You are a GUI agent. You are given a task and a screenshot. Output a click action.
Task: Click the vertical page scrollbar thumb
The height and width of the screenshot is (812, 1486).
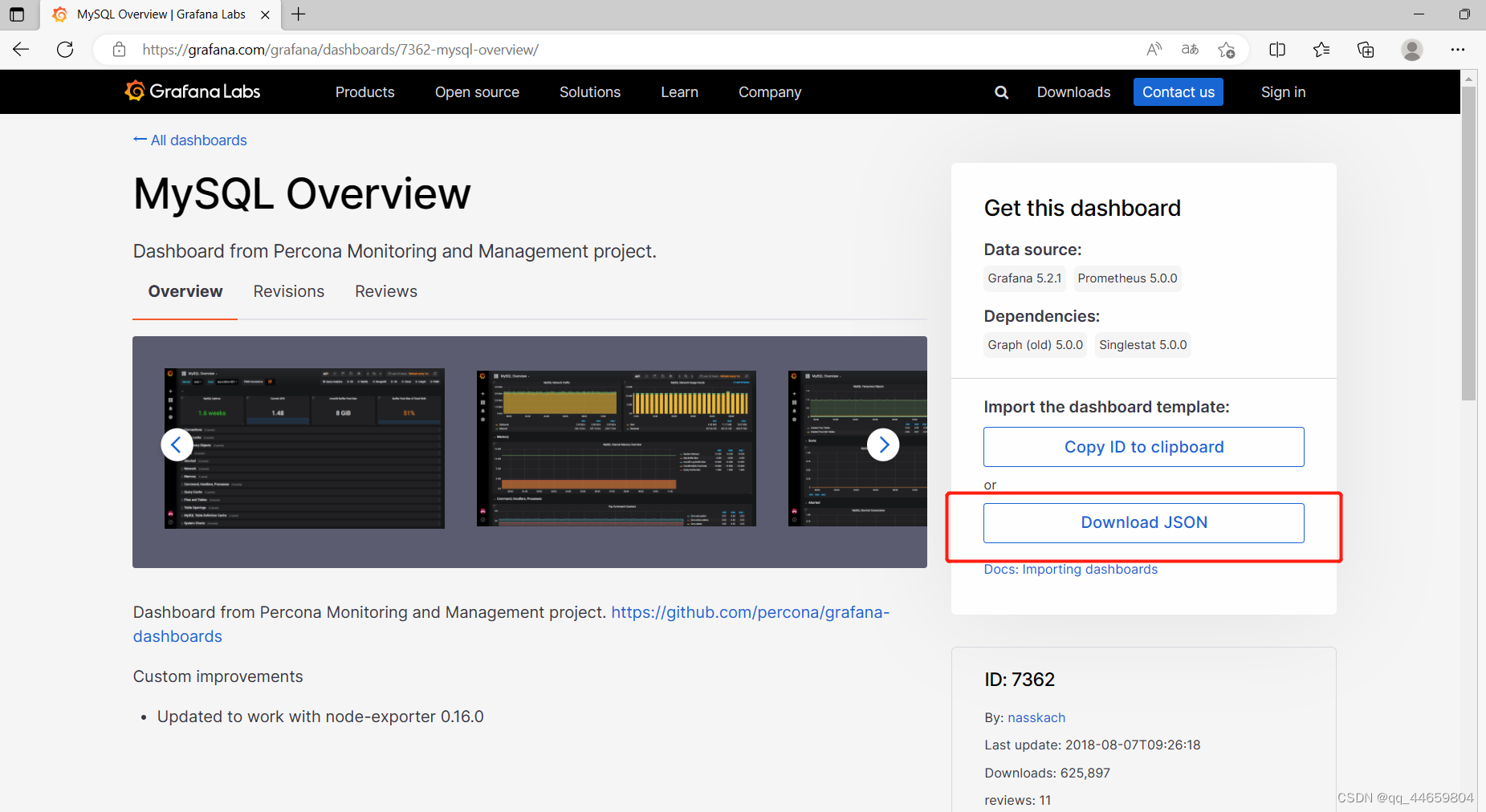pos(1468,243)
